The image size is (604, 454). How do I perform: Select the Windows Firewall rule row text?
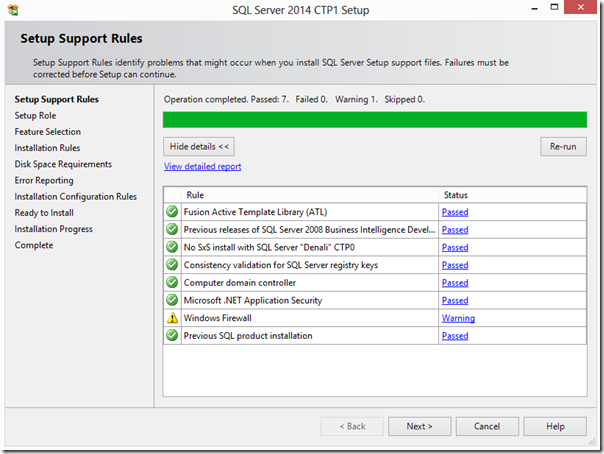pos(218,318)
